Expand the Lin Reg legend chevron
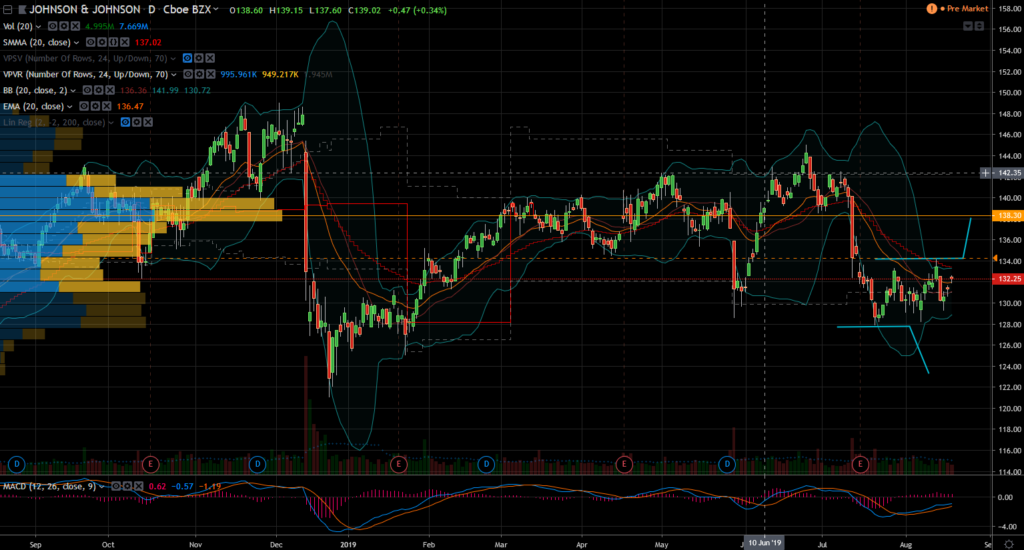1024x550 pixels. (x=111, y=123)
